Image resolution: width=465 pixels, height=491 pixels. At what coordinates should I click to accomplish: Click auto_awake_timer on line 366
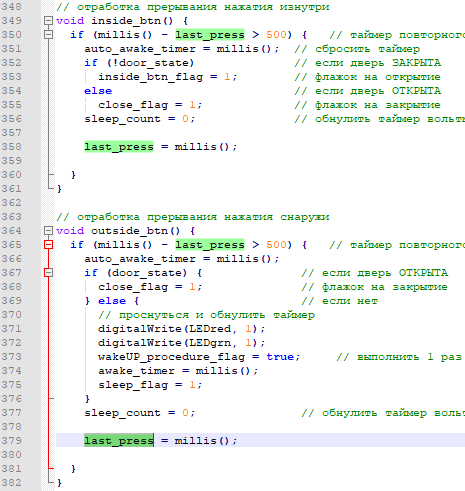tap(140, 259)
